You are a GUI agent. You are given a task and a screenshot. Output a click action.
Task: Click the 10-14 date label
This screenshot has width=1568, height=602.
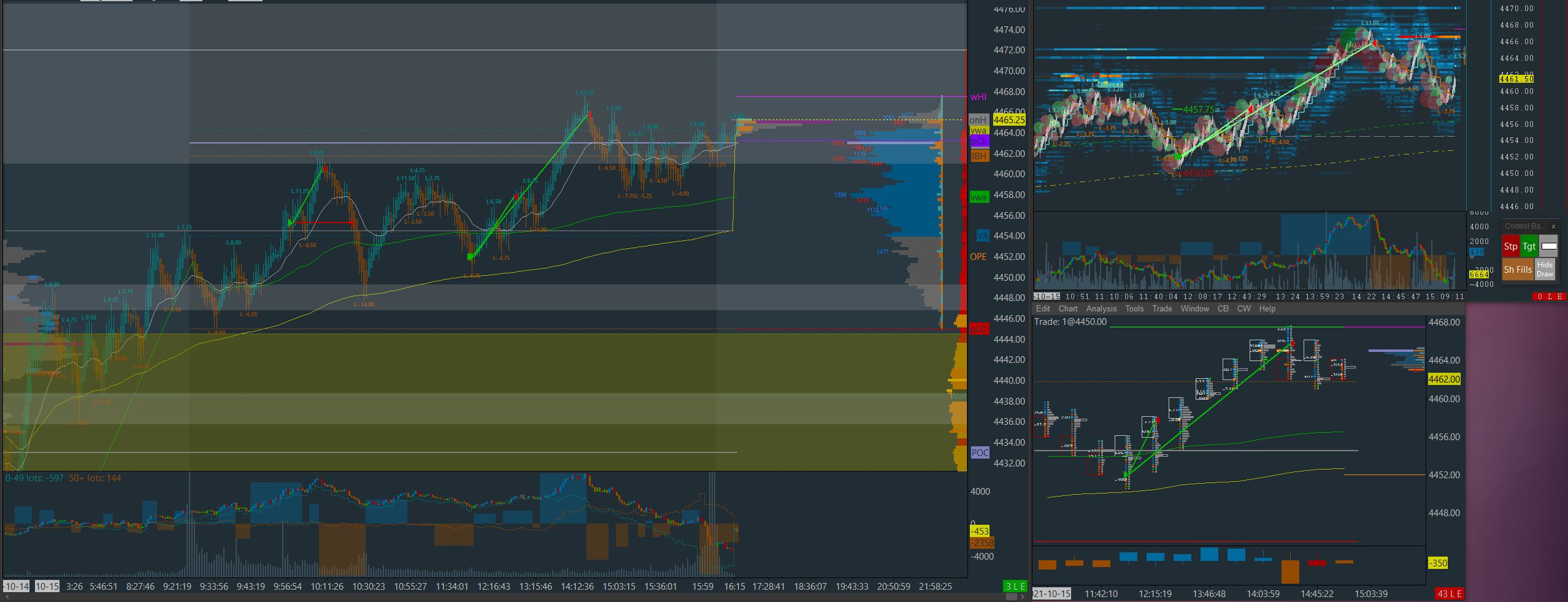coord(17,587)
